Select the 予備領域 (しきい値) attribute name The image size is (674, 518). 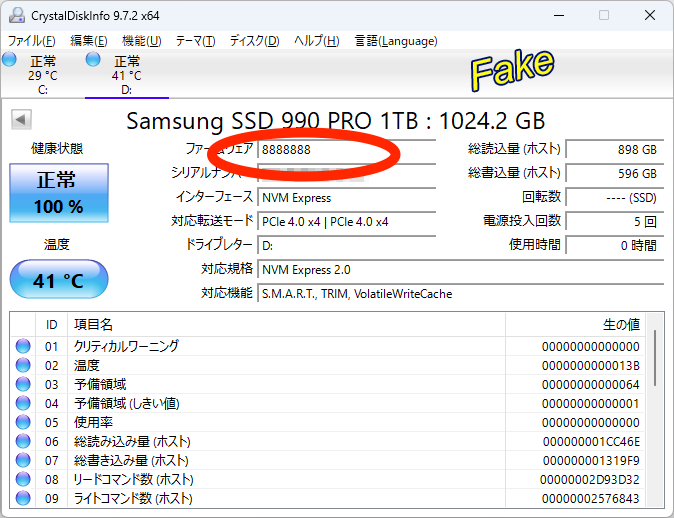(x=127, y=403)
